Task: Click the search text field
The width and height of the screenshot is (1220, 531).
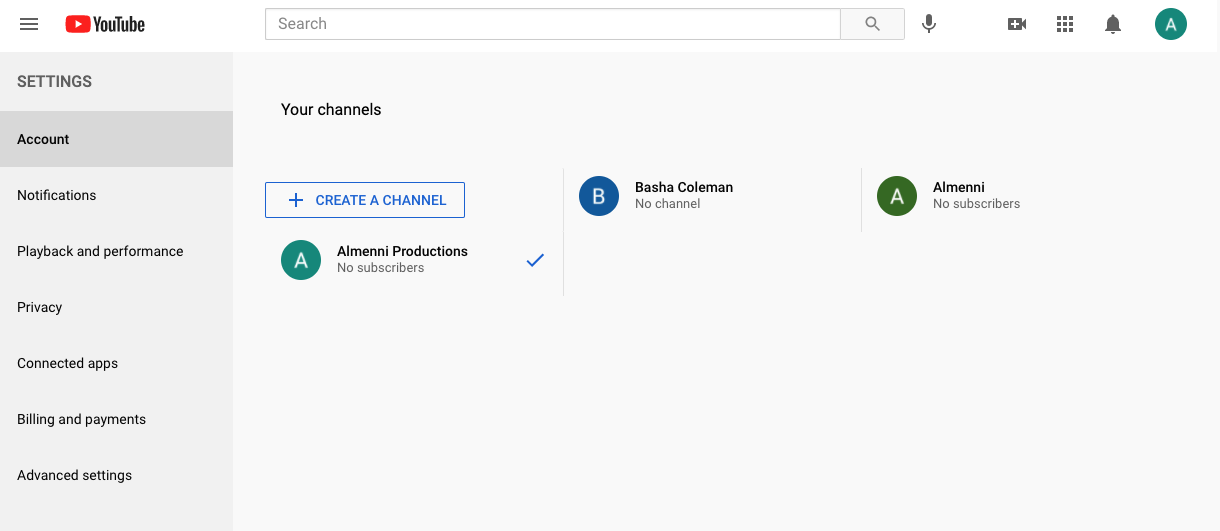Action: 552,24
